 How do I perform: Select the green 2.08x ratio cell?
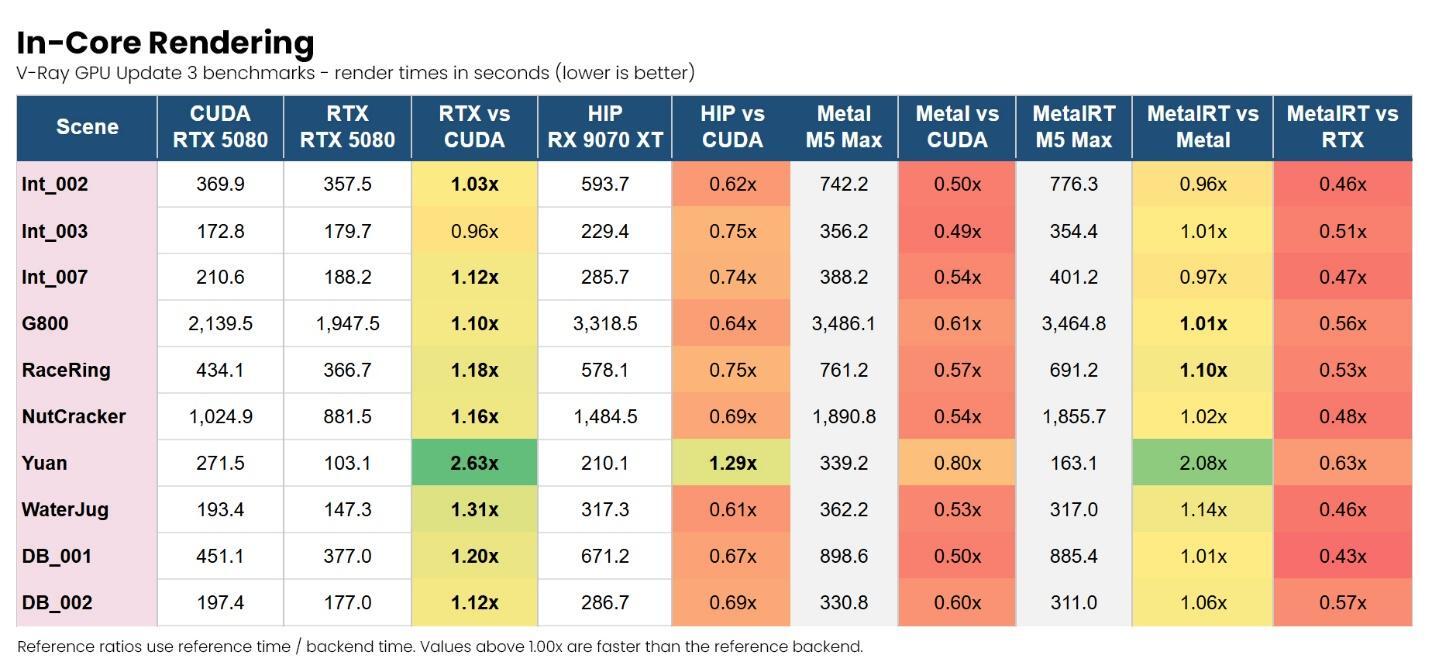point(1202,463)
